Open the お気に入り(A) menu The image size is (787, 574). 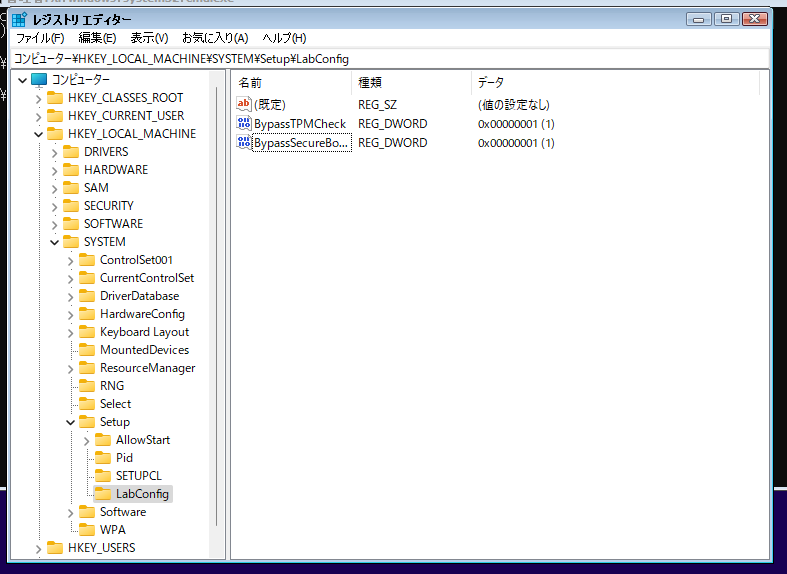[x=215, y=38]
